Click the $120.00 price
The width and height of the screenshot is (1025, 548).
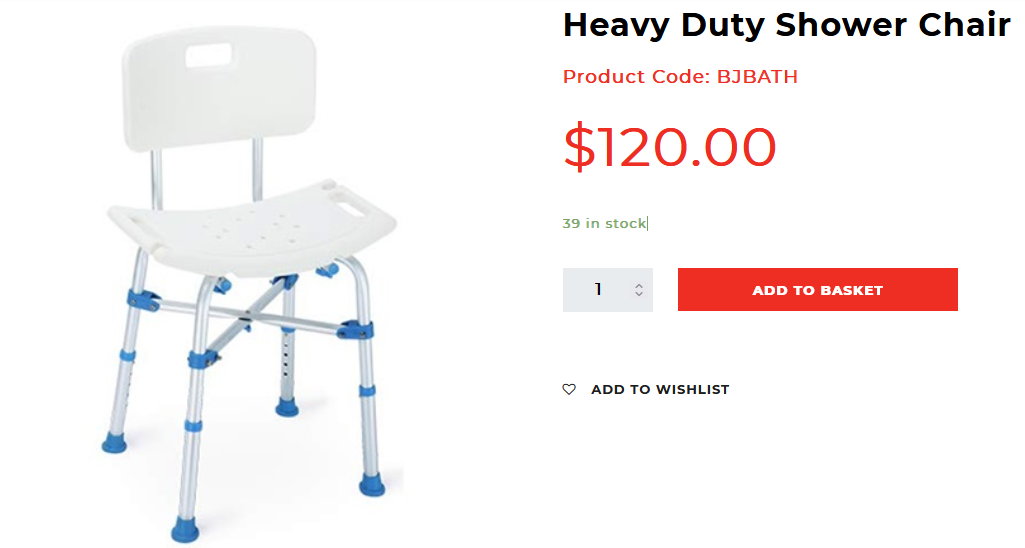[669, 147]
